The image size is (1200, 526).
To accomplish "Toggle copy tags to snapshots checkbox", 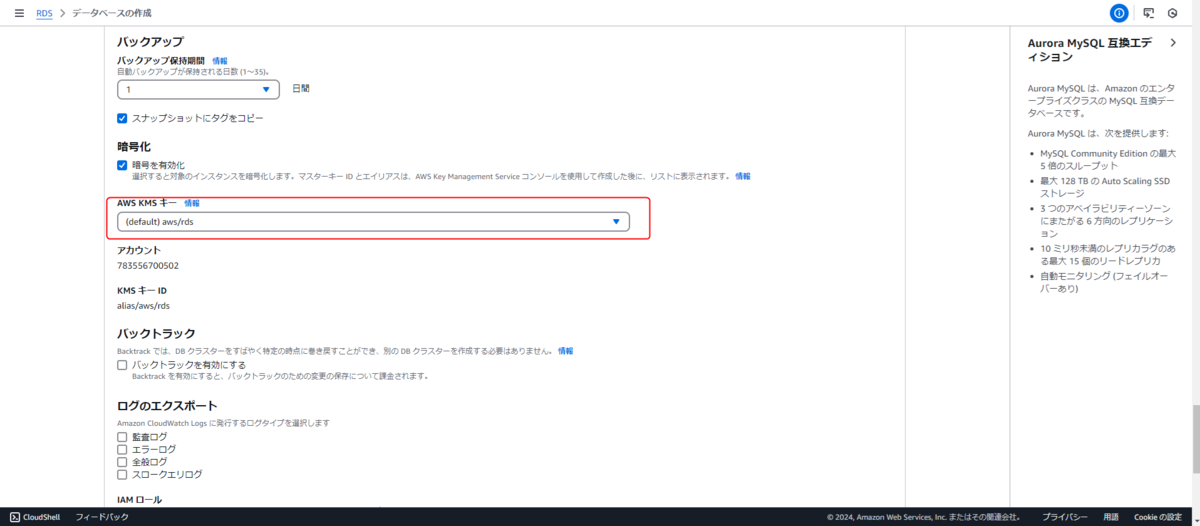I will 122,118.
